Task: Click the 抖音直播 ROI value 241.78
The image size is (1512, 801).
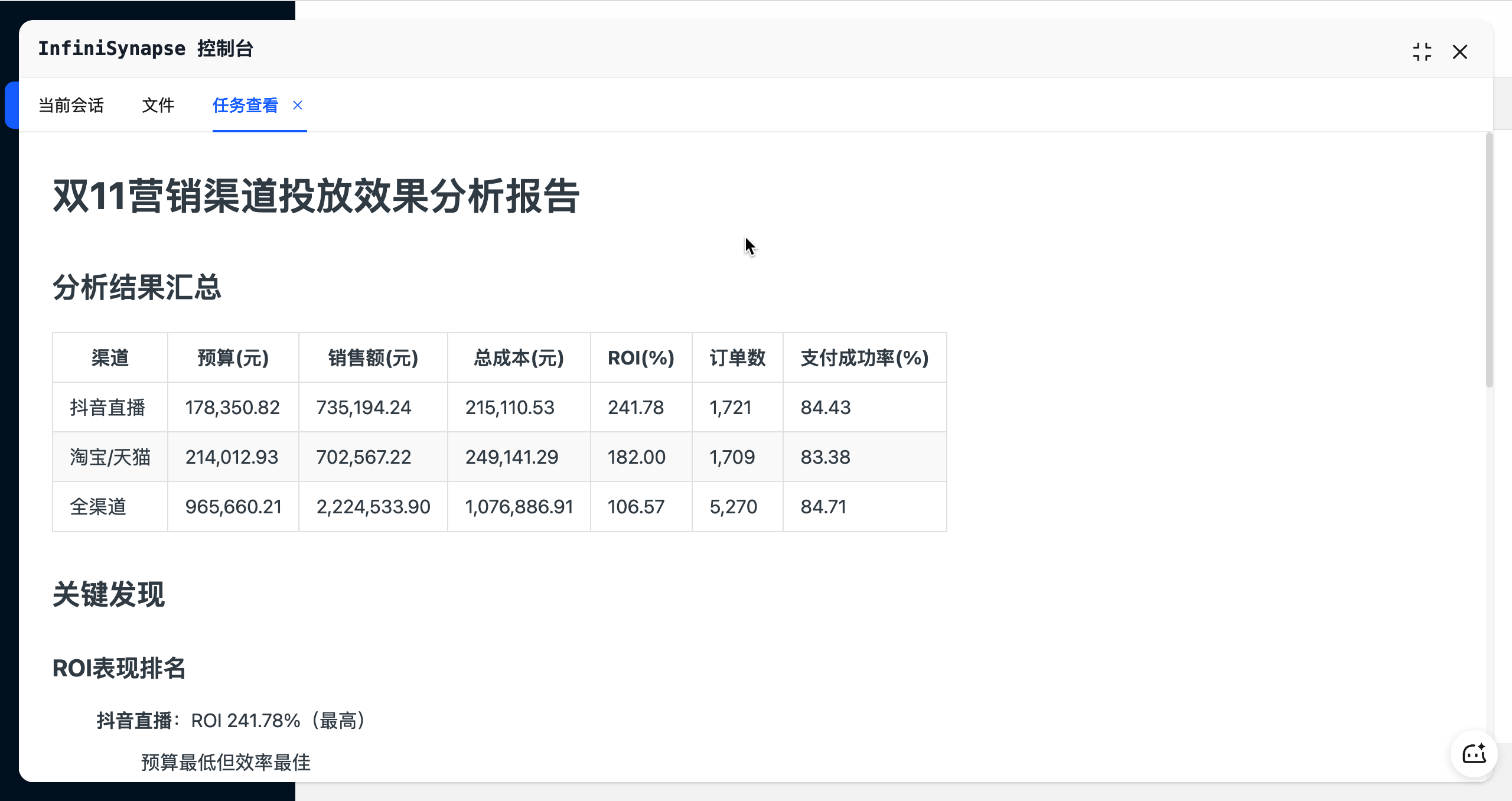Action: click(x=636, y=408)
